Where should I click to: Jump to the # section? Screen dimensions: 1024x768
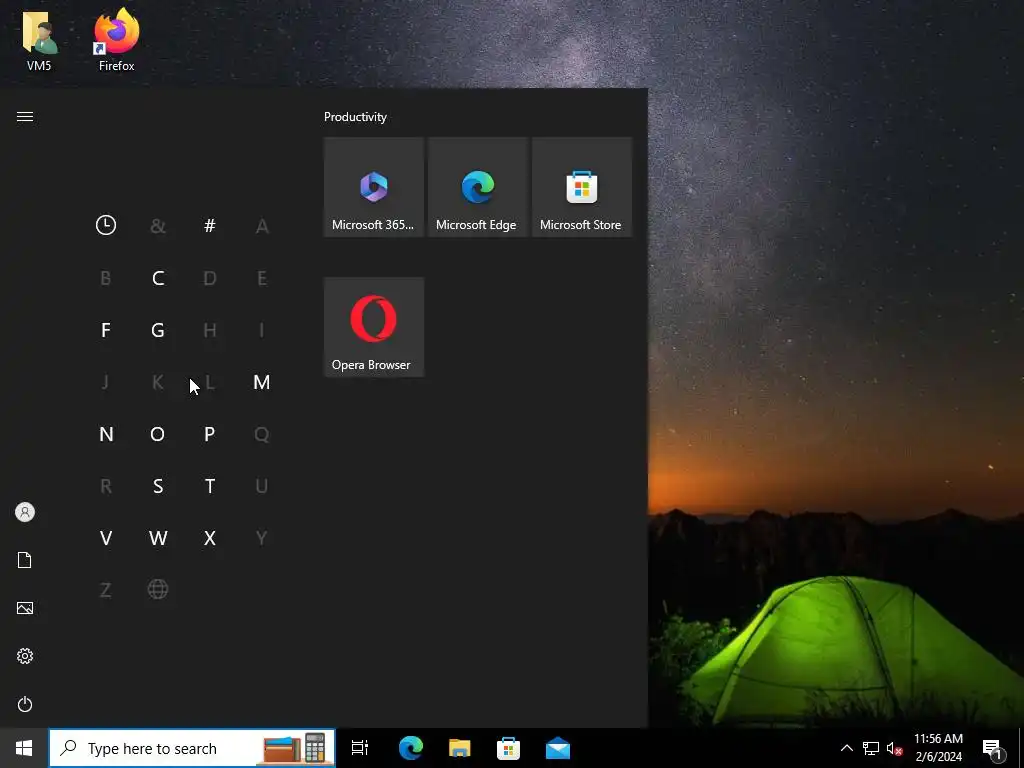click(210, 226)
